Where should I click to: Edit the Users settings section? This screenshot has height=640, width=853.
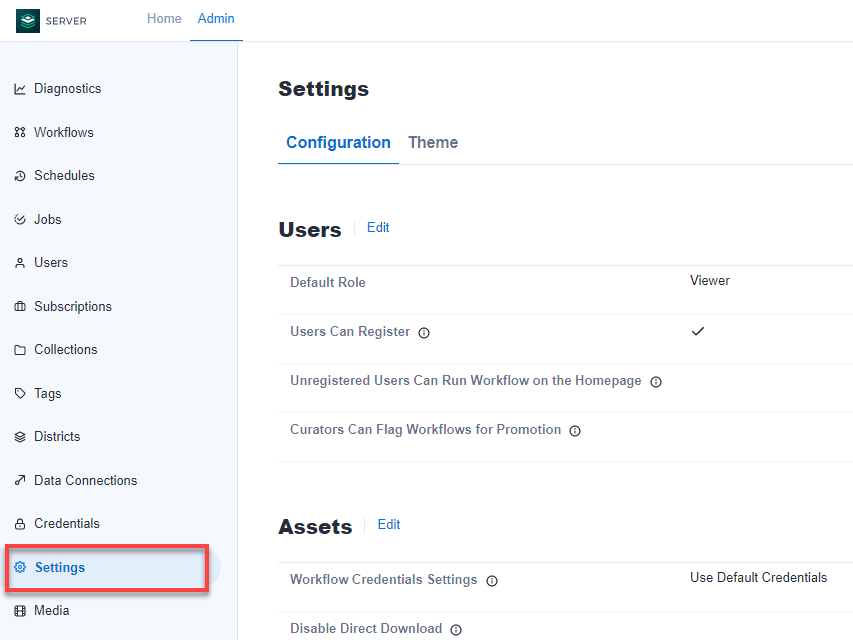point(378,227)
